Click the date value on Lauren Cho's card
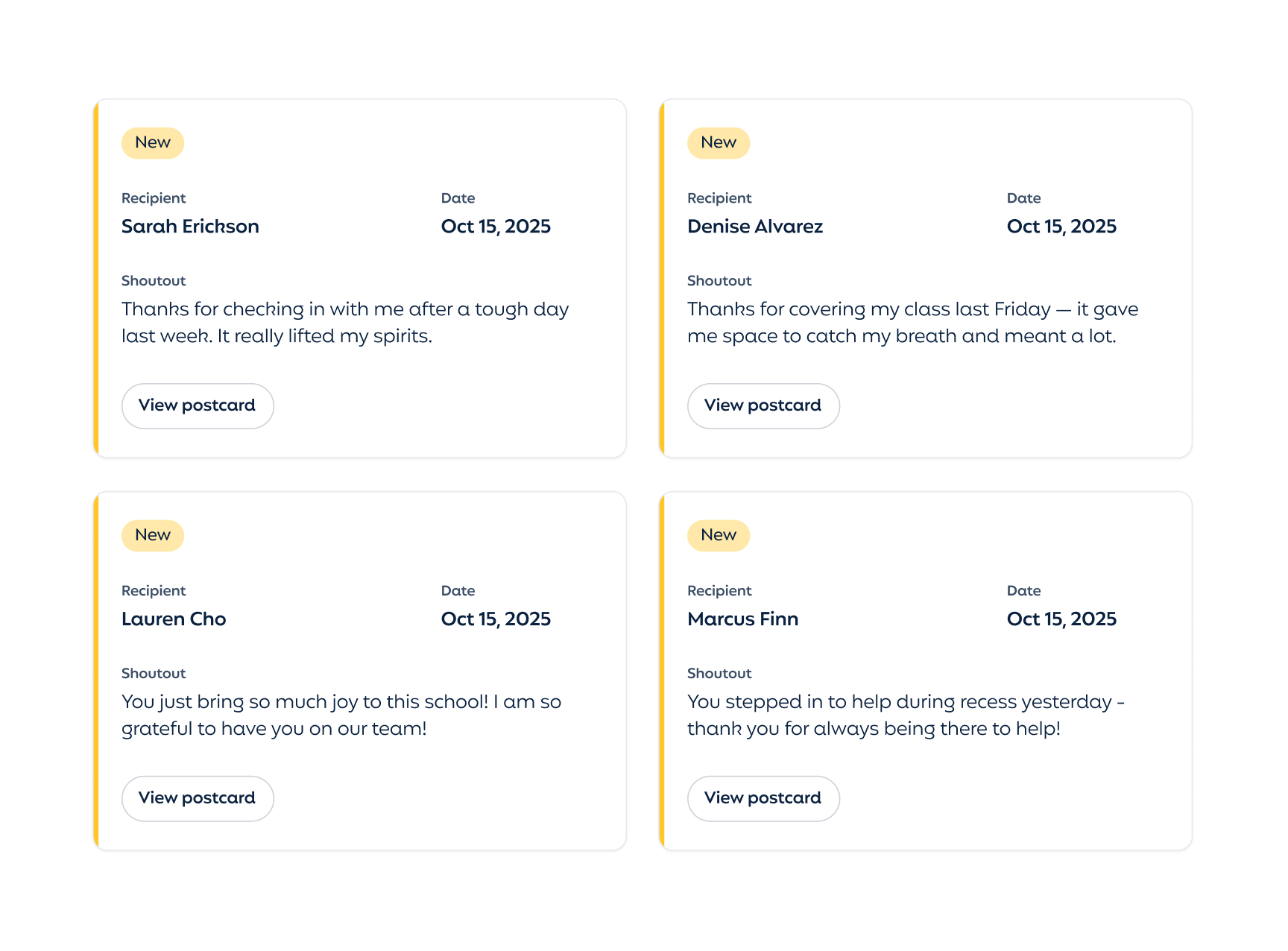Viewport: 1288px width, 951px height. (496, 619)
